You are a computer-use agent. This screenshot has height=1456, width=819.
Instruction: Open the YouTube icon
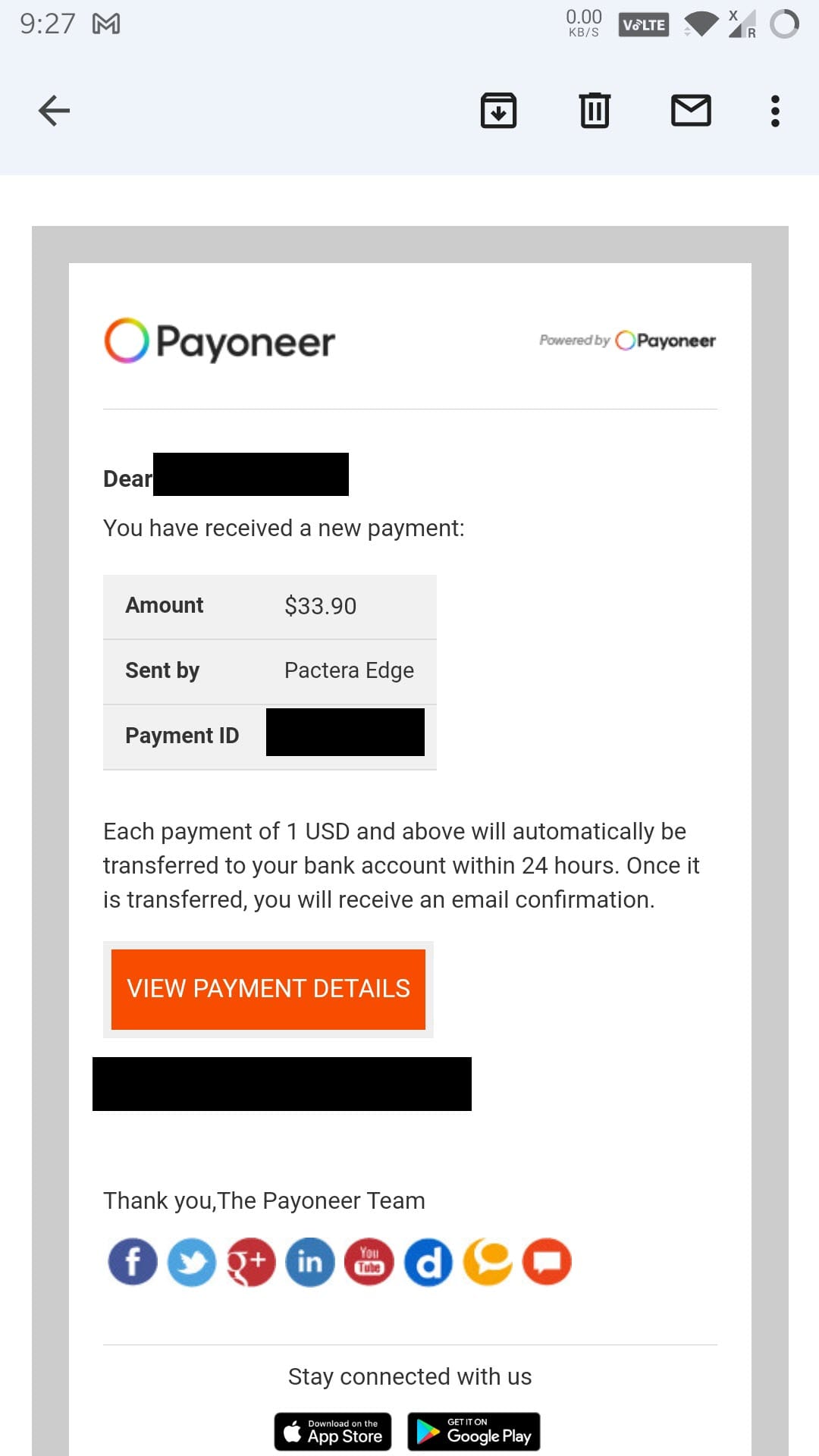click(369, 1262)
